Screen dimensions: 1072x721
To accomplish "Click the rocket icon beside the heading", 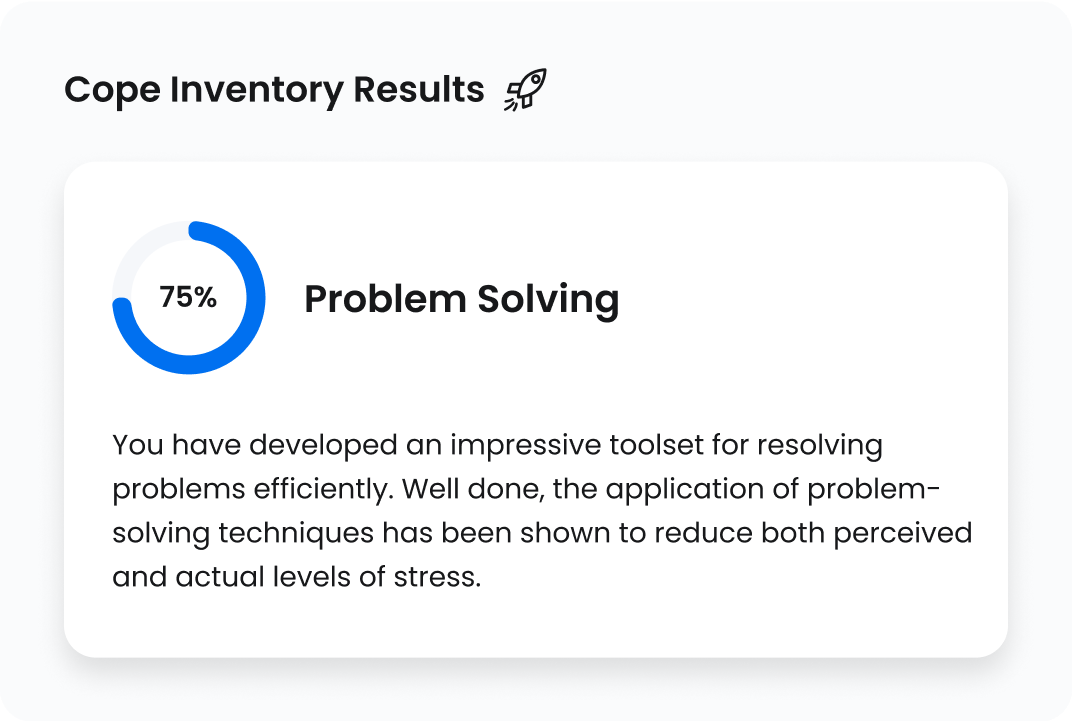I will coord(526,90).
